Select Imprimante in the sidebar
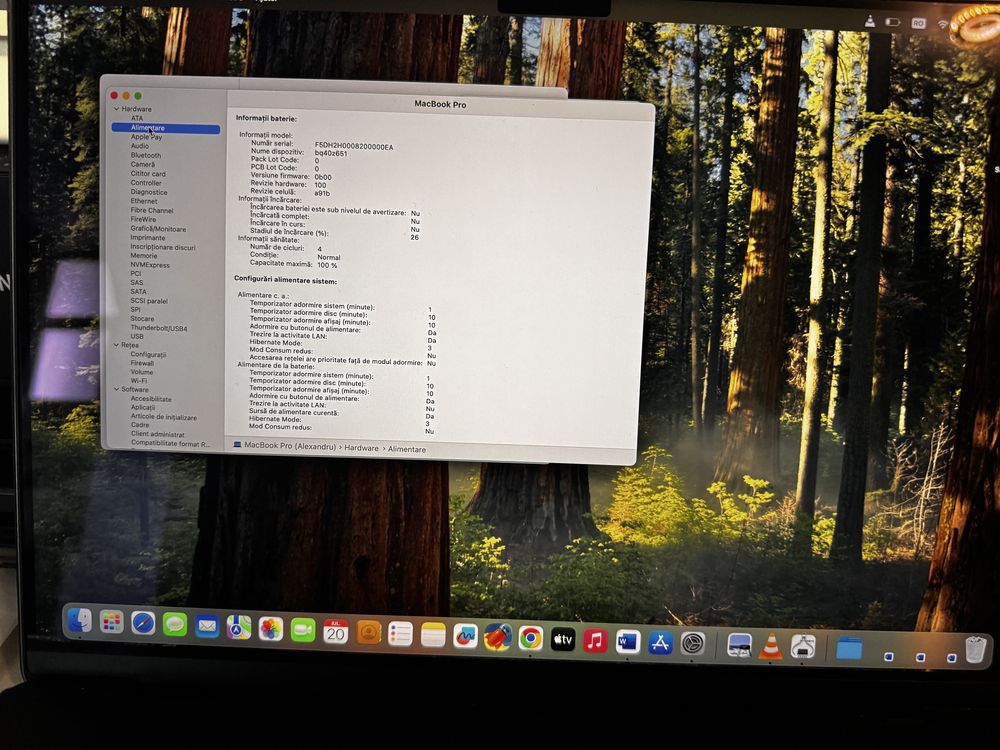The height and width of the screenshot is (750, 1000). 147,237
